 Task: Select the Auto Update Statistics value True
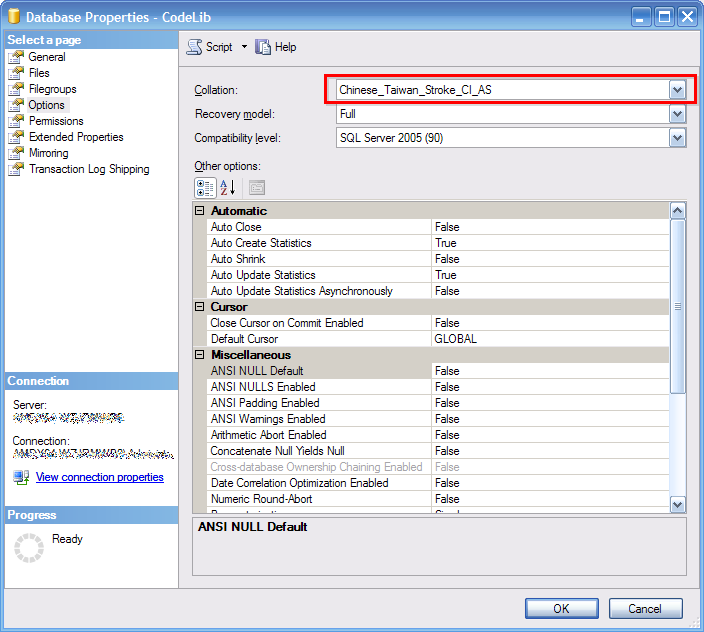(550, 275)
